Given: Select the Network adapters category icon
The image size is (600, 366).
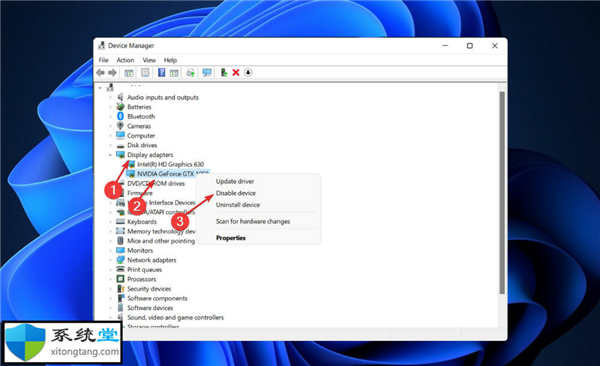Looking at the screenshot, I should [120, 260].
